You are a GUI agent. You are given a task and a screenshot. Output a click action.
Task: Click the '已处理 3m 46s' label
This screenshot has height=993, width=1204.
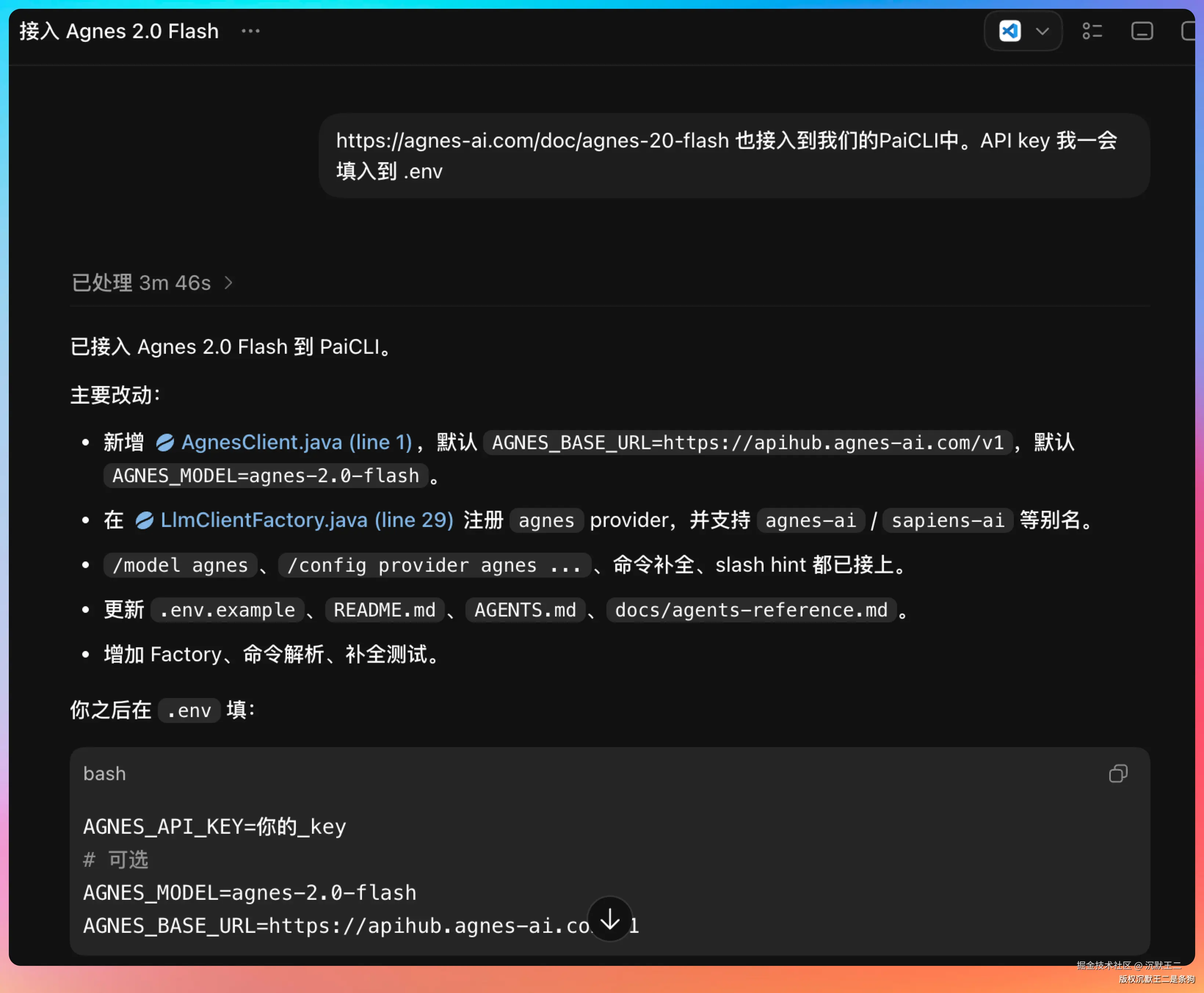(x=141, y=283)
